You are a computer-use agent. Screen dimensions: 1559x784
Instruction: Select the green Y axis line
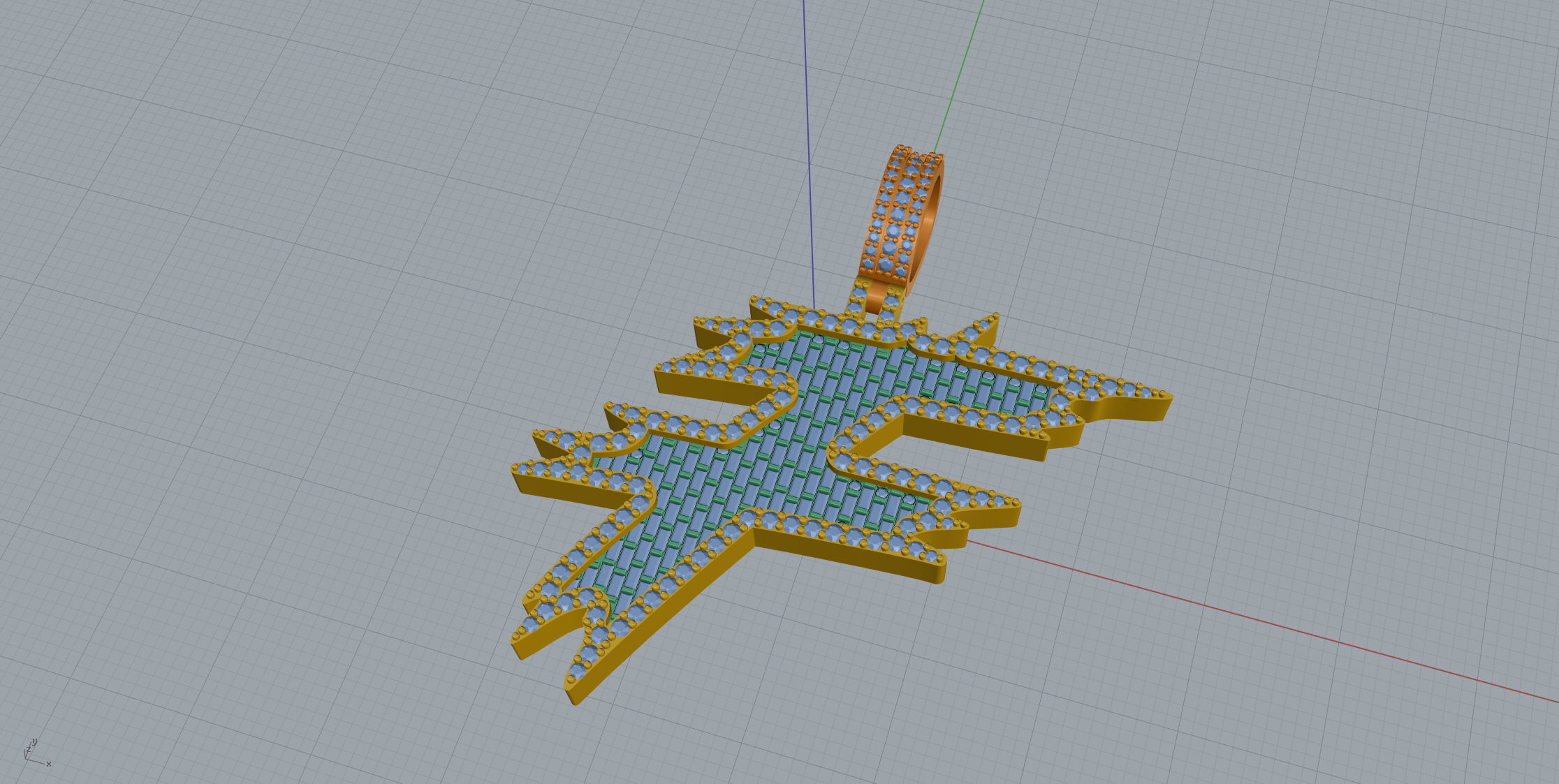959,77
